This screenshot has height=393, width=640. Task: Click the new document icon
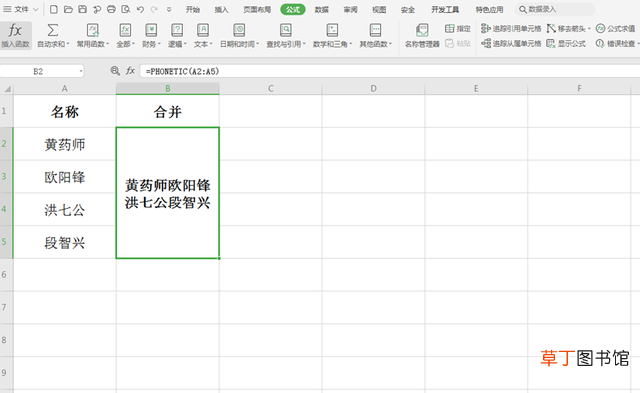pos(53,9)
